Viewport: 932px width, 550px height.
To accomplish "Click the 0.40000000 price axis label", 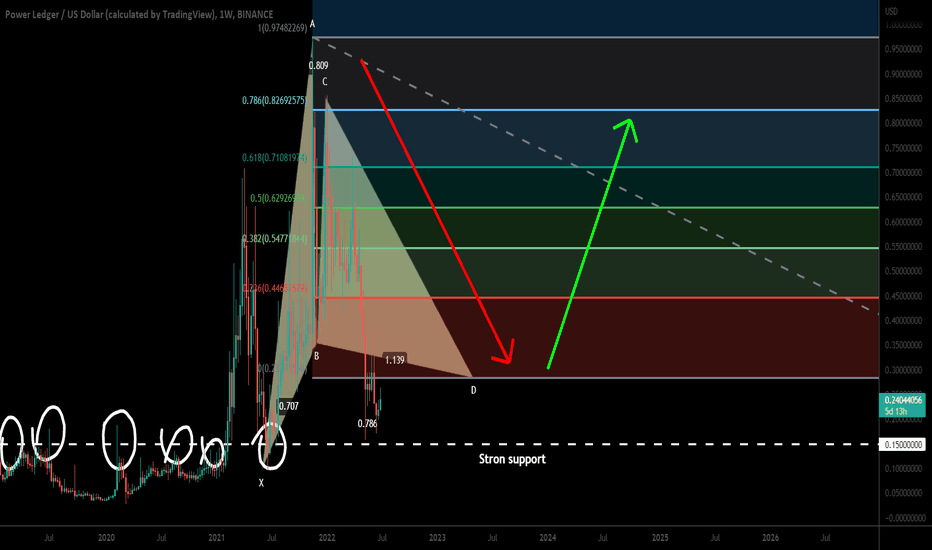I will [903, 320].
